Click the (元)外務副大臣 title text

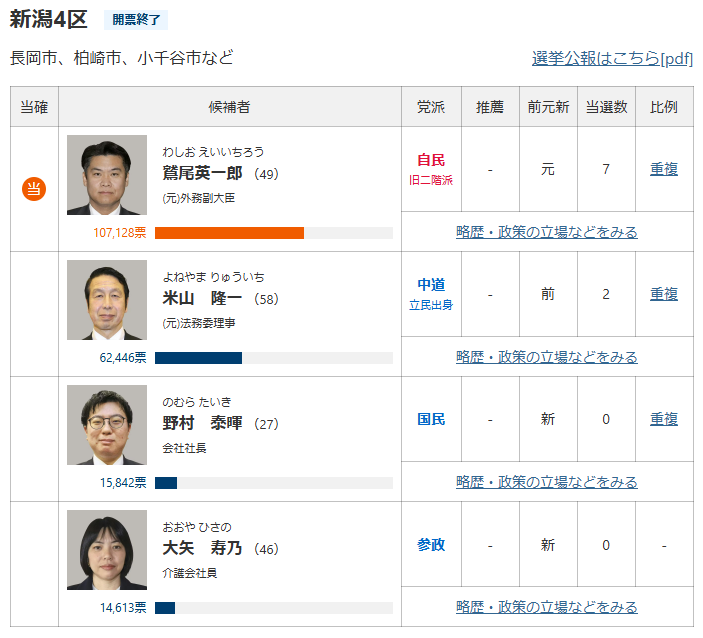point(199,198)
